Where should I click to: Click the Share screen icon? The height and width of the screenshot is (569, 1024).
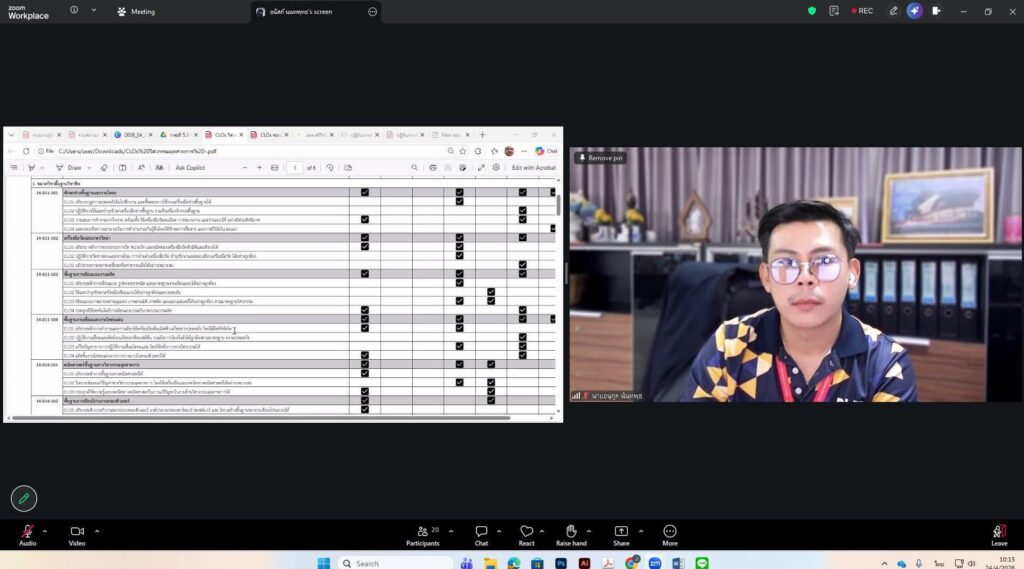(621, 533)
